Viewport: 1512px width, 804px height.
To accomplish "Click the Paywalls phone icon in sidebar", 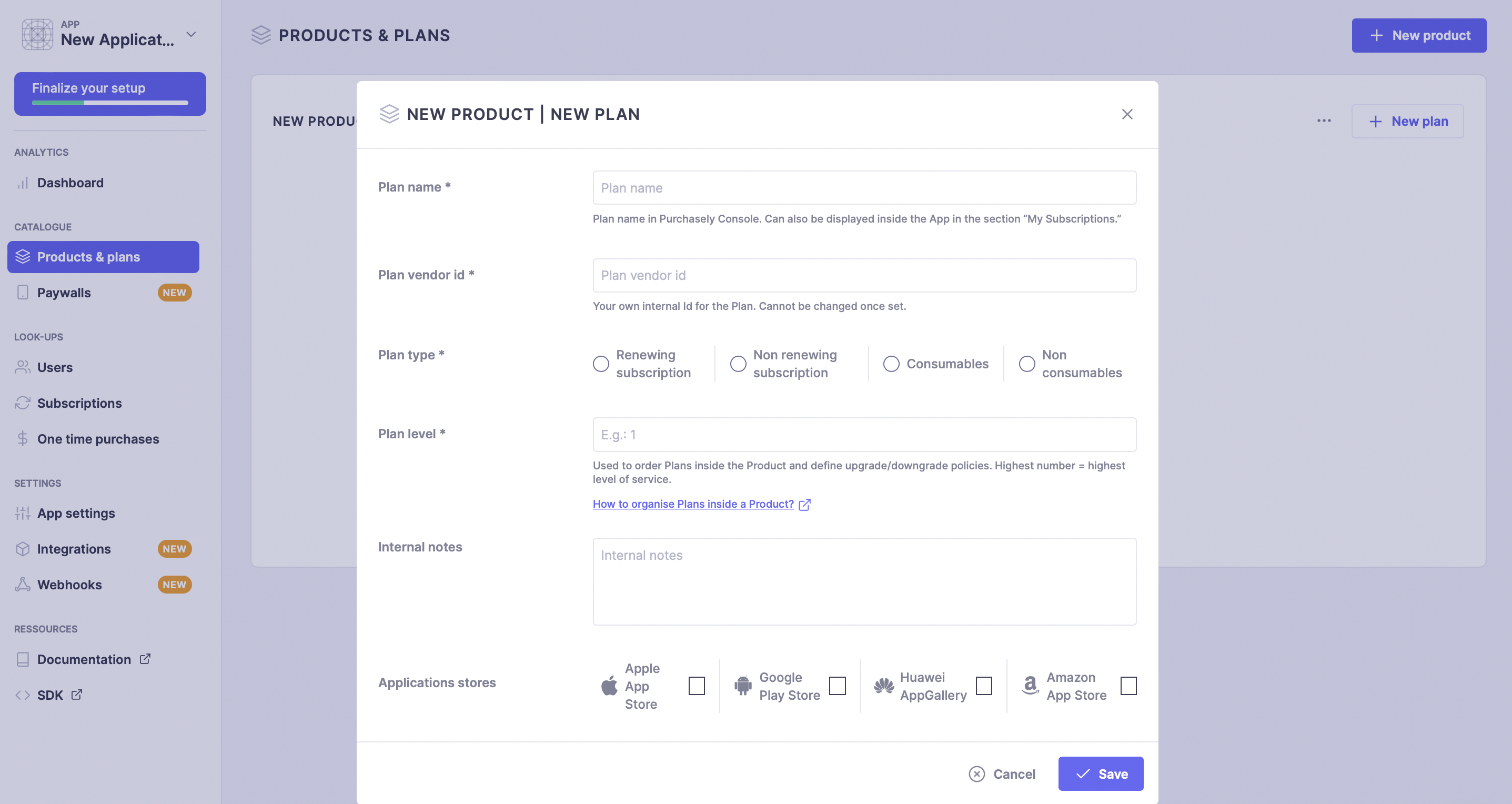I will click(x=22, y=292).
